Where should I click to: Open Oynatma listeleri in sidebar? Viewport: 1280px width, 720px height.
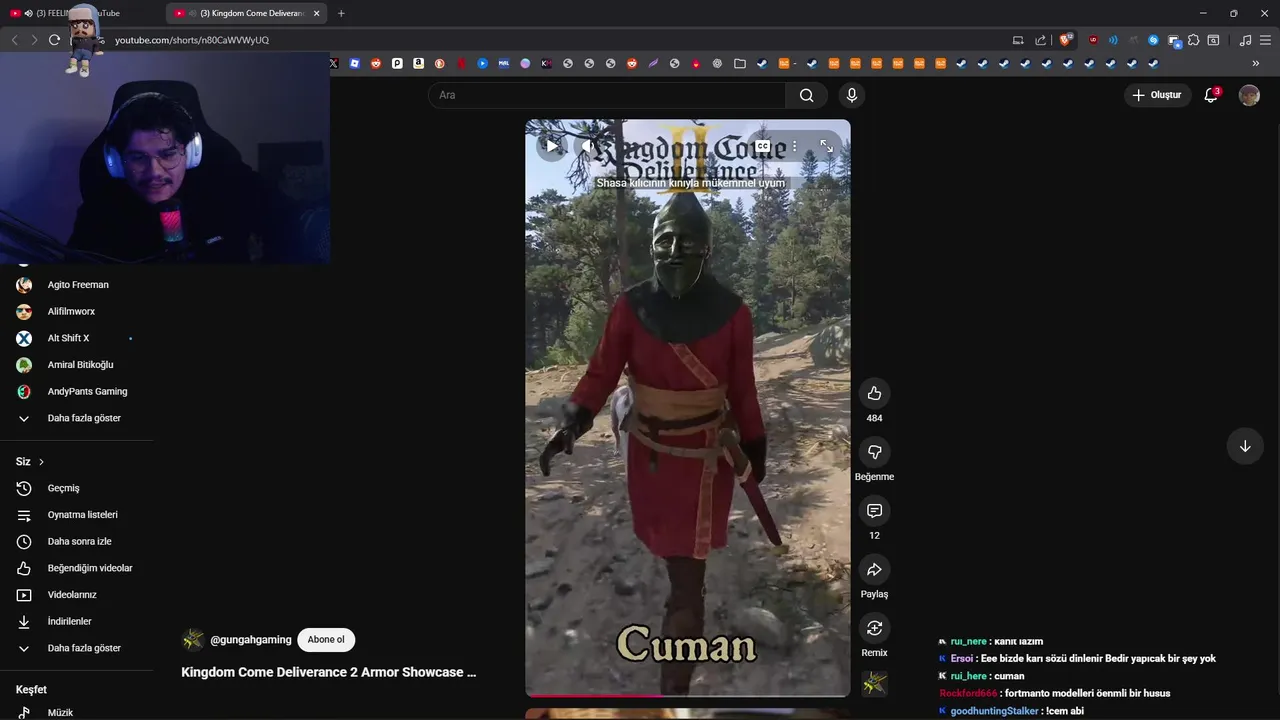coord(77,515)
